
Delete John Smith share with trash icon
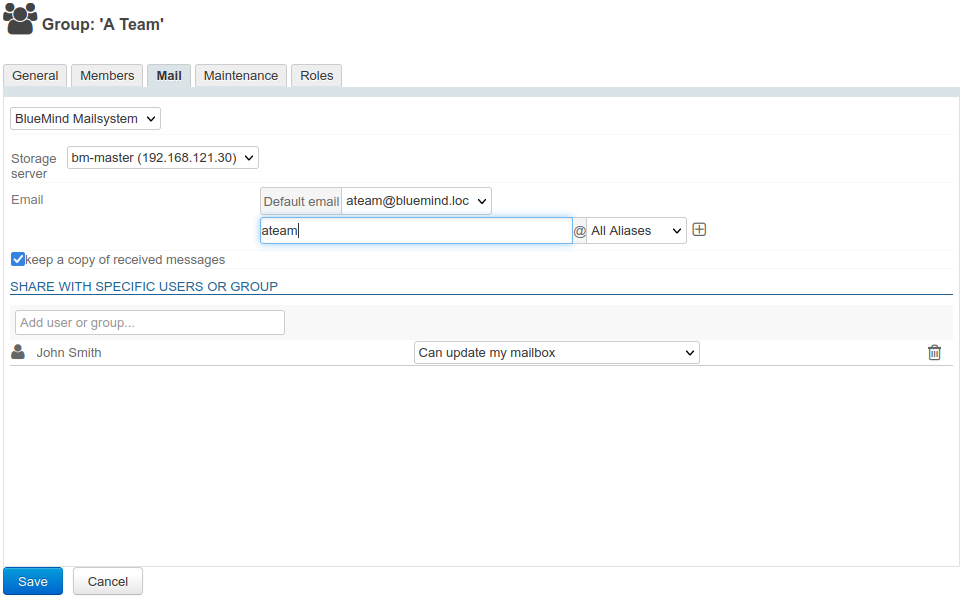tap(934, 353)
